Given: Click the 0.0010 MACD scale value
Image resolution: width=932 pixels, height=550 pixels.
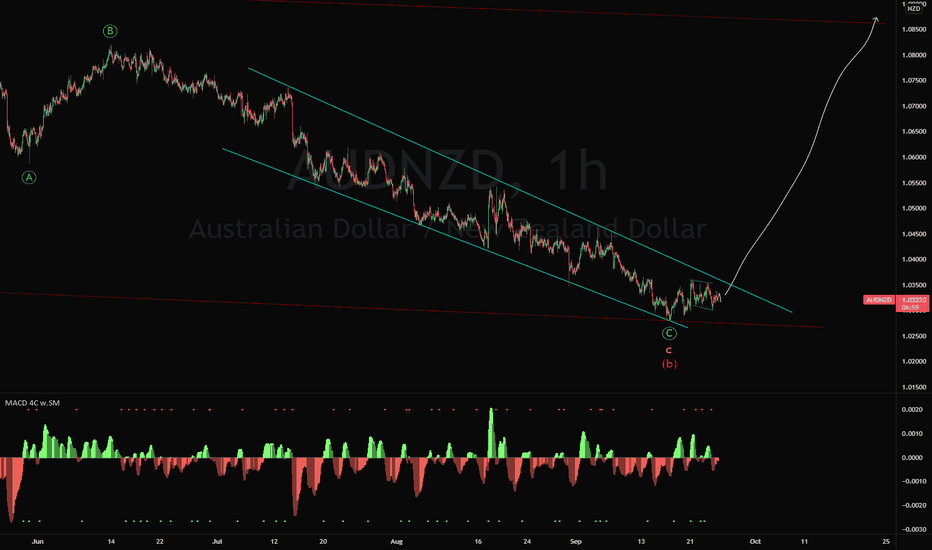Looking at the screenshot, I should (x=912, y=434).
